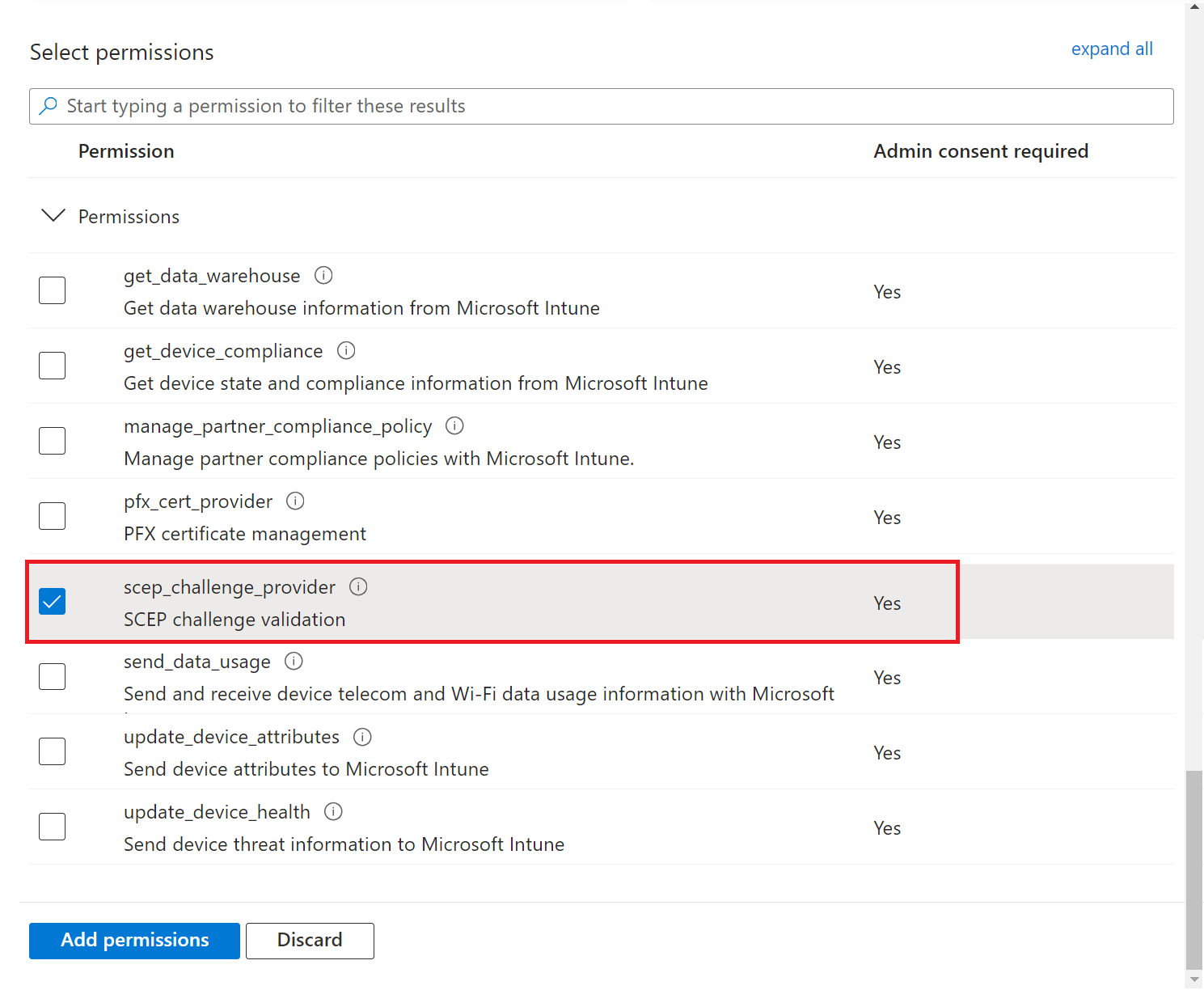
Task: Check the get_device_compliance permission box
Action: pos(53,366)
